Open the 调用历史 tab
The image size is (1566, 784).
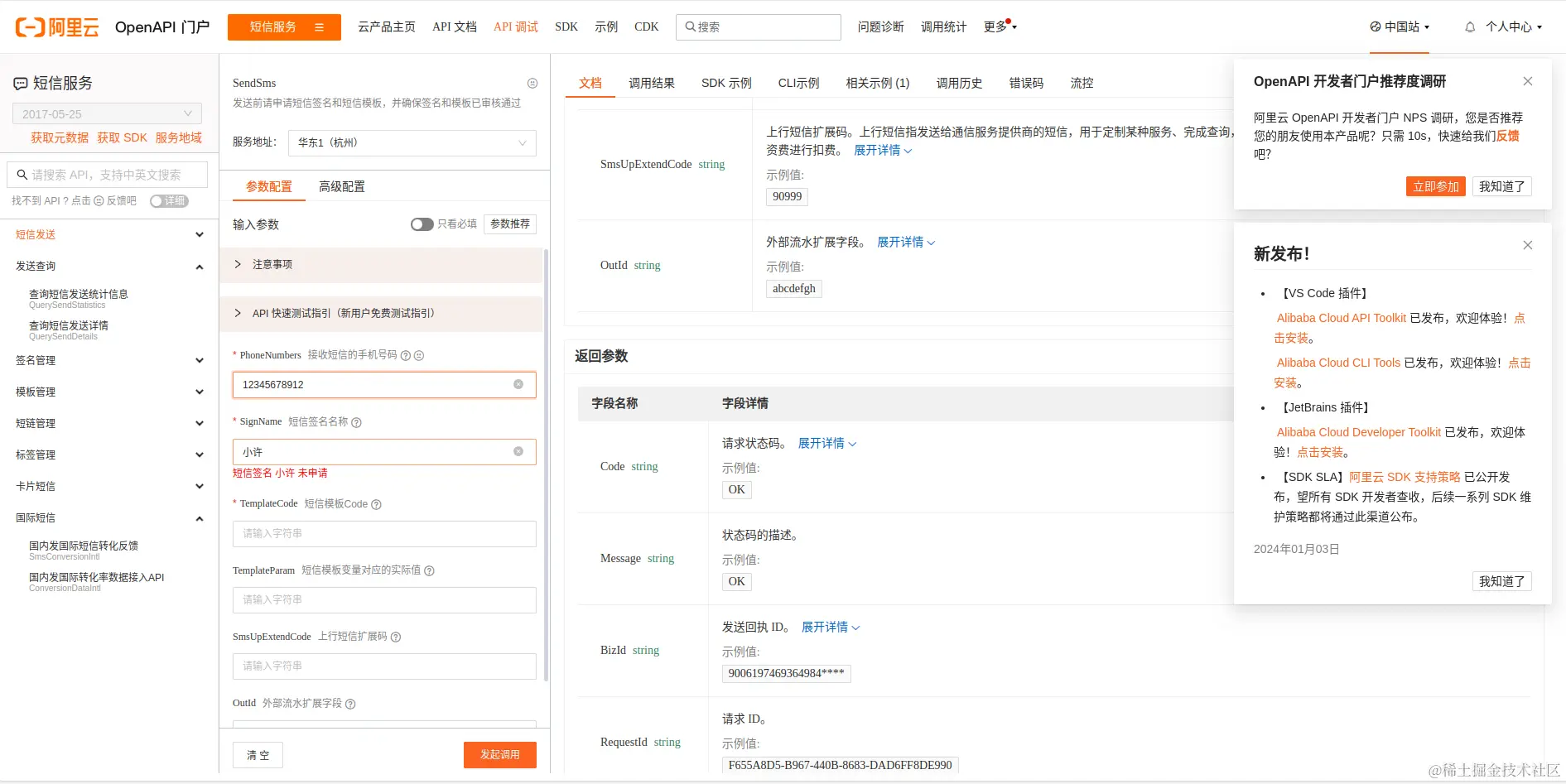point(959,83)
